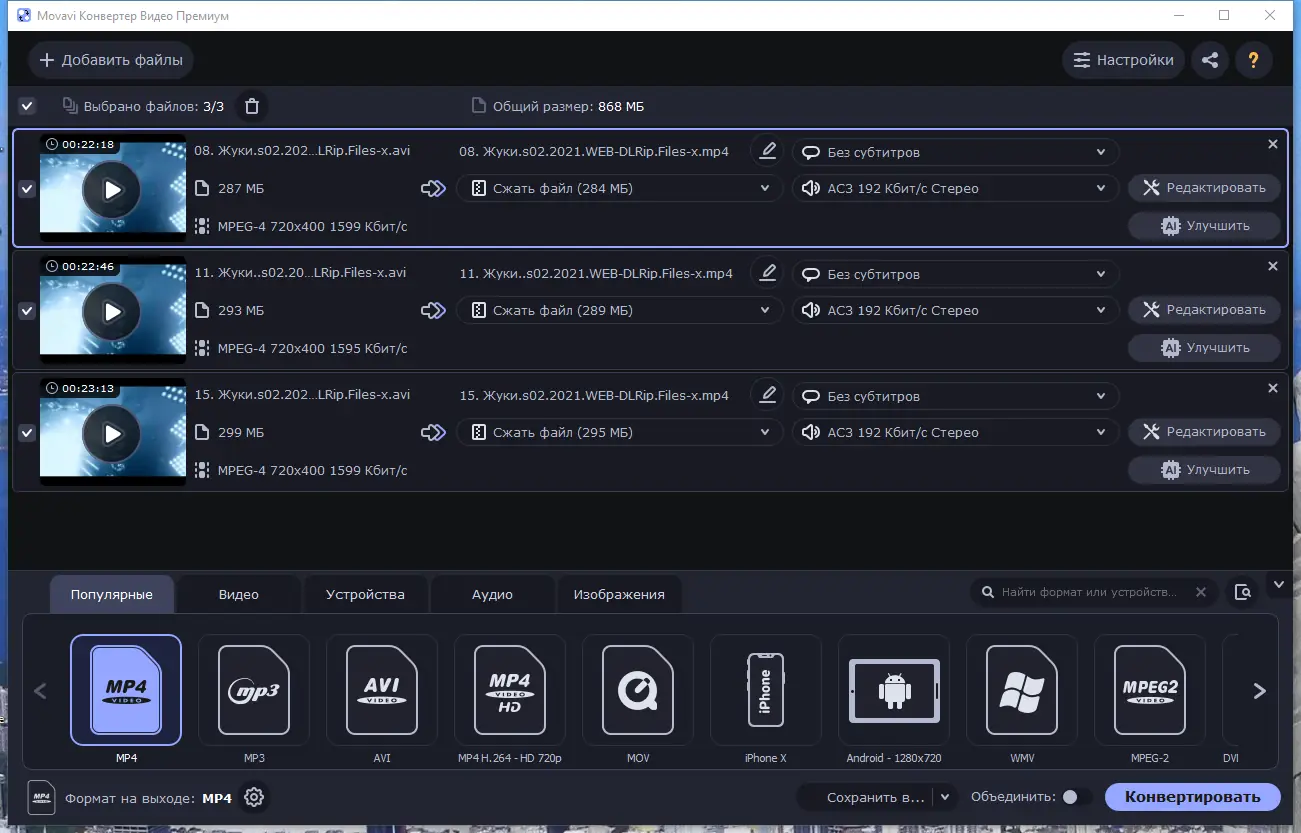1301x833 pixels.
Task: Open subtitles dropdown for file 11
Action: click(955, 274)
